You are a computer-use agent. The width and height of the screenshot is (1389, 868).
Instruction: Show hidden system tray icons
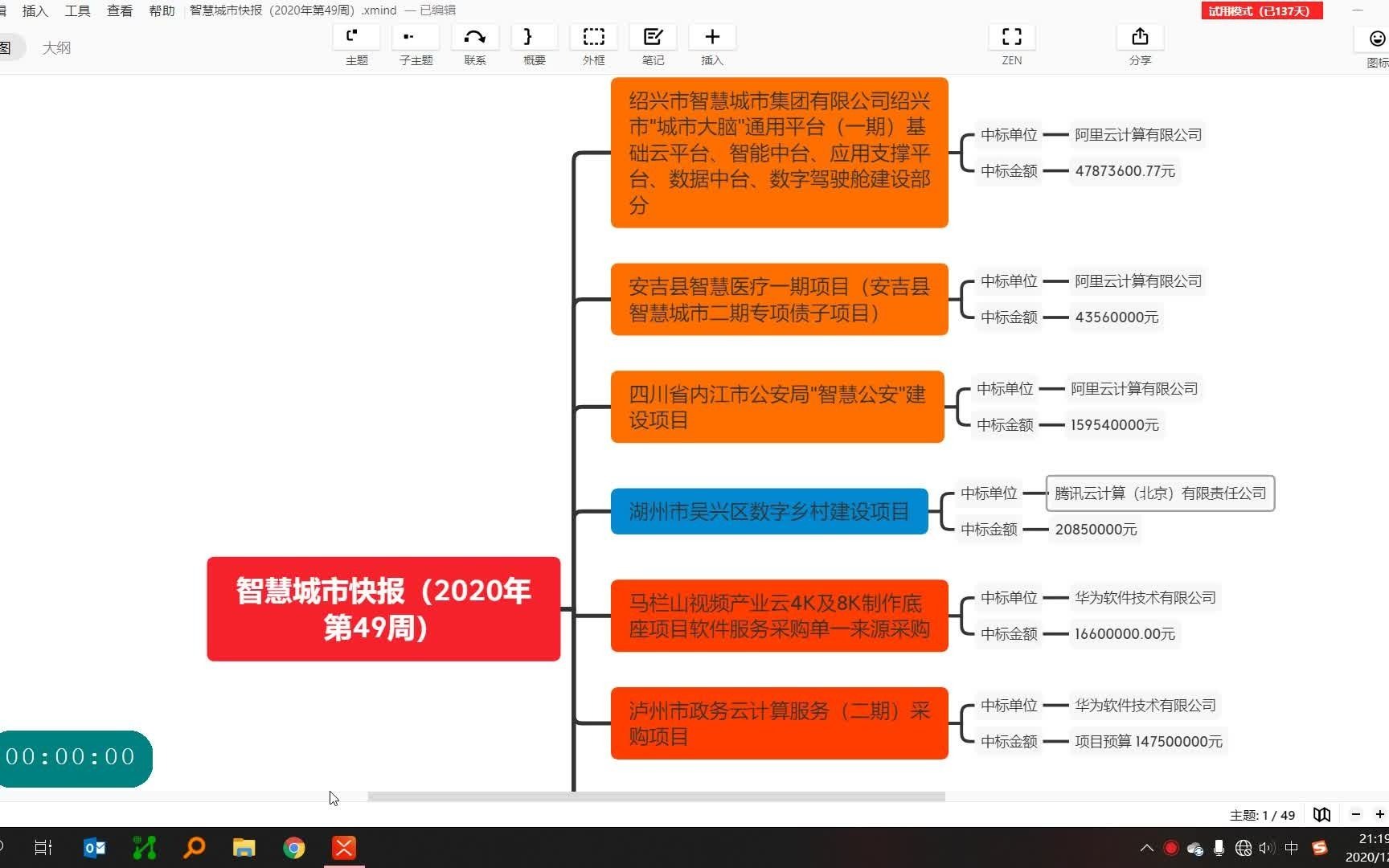pyautogui.click(x=1147, y=848)
